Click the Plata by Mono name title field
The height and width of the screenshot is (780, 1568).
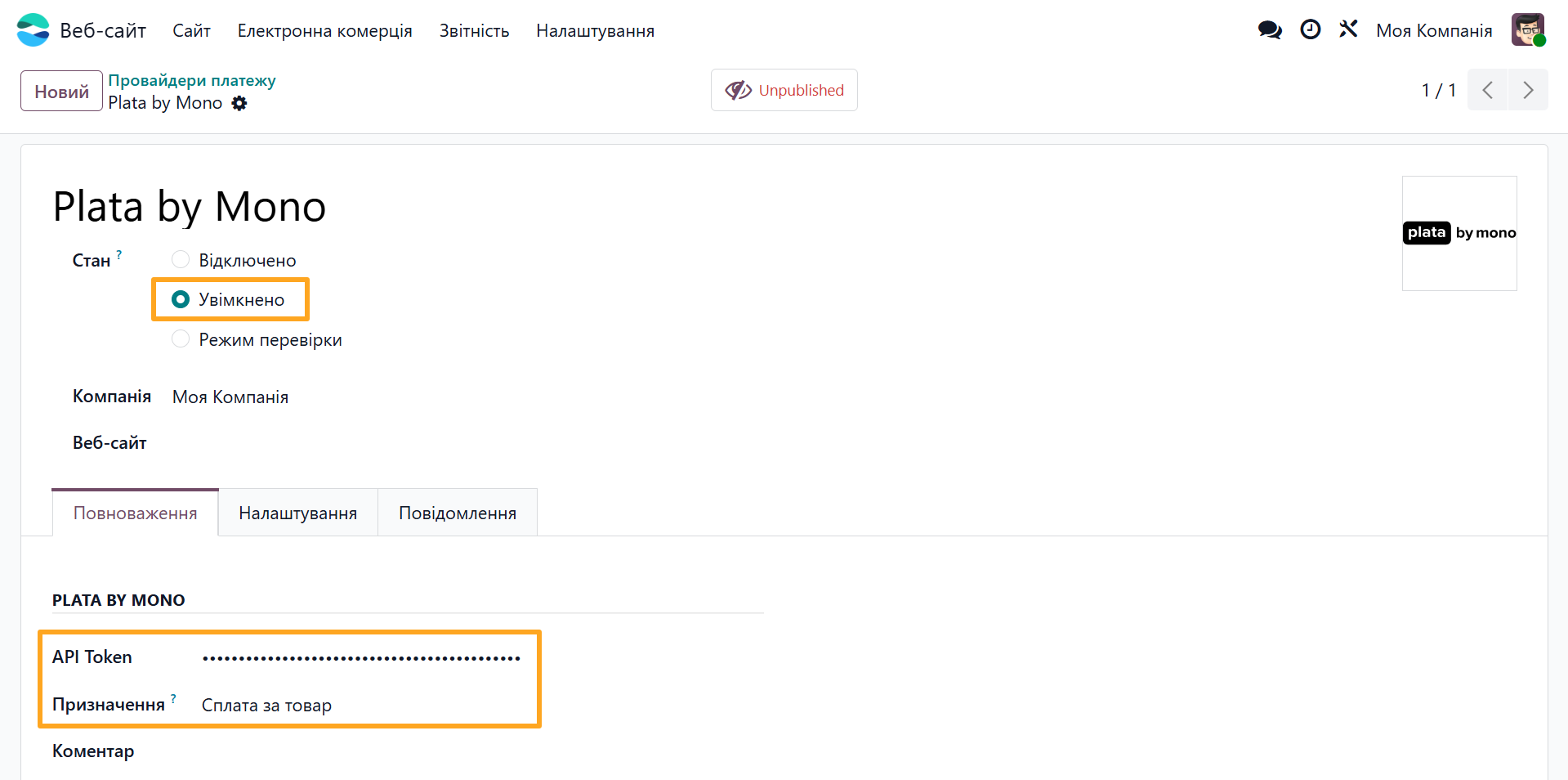[x=190, y=206]
